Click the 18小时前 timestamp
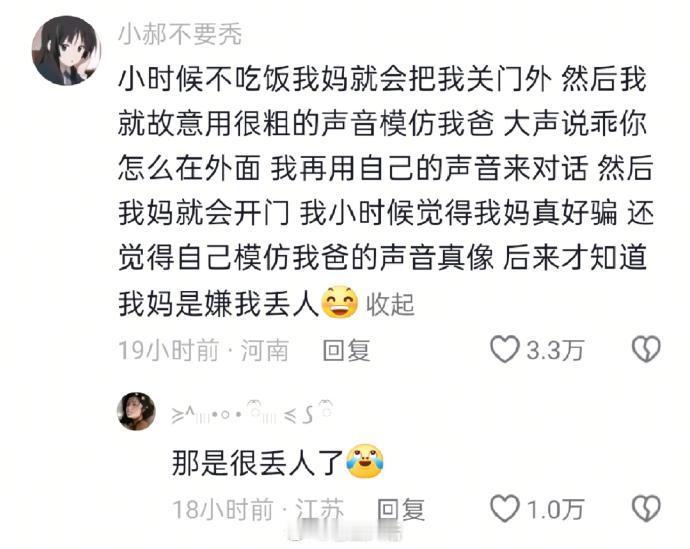 tap(223, 510)
